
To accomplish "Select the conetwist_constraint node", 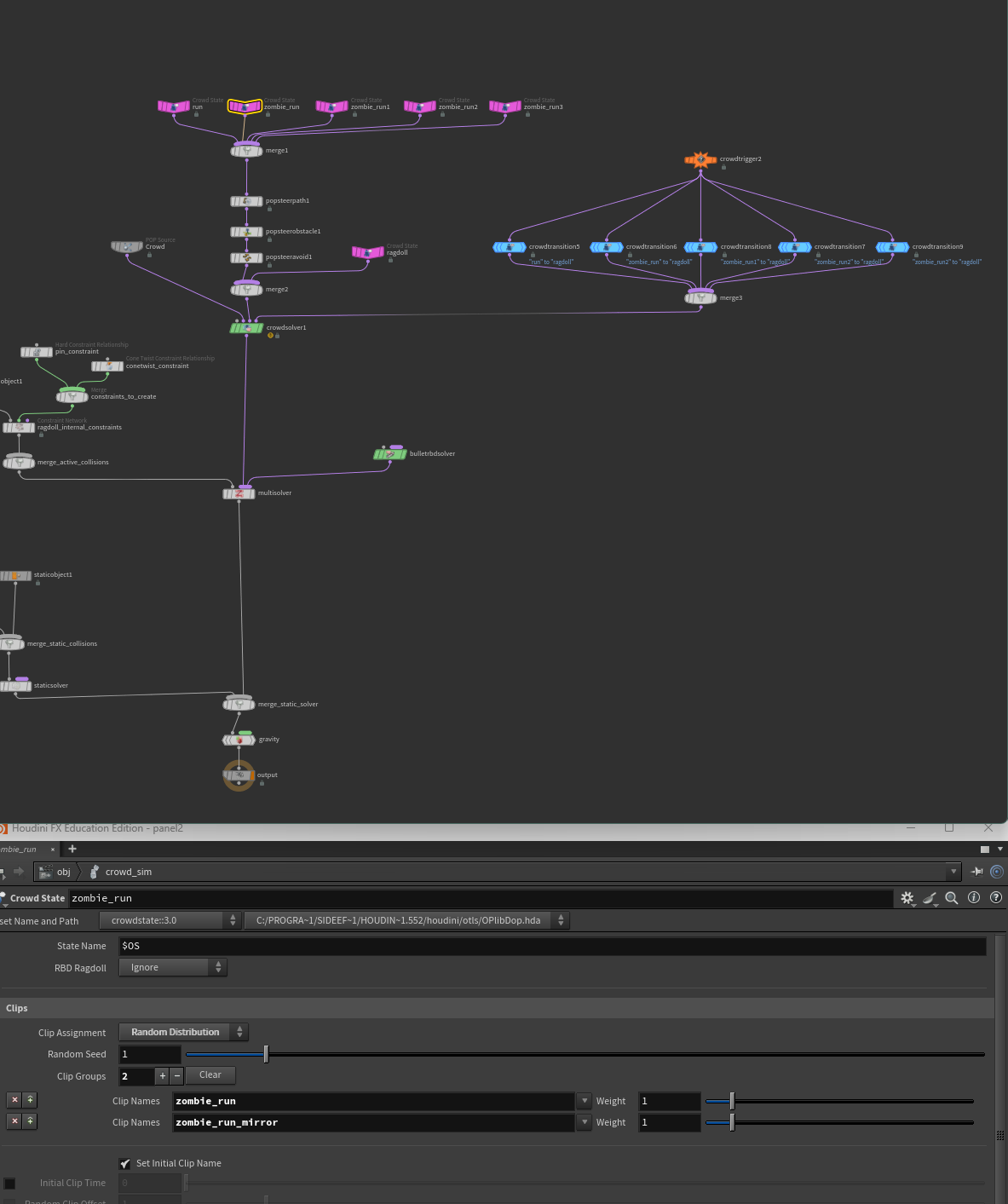I will (107, 366).
